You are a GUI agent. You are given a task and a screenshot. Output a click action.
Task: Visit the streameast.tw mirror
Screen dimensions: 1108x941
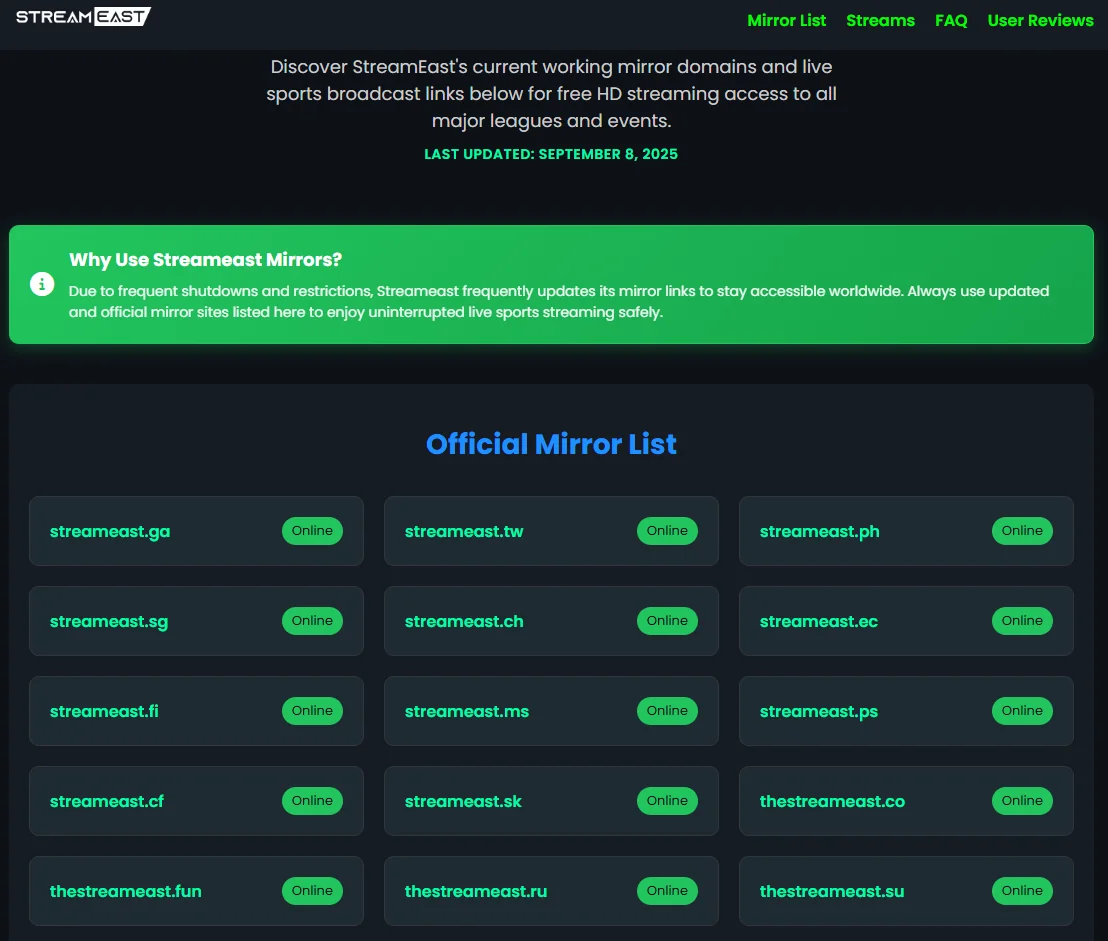463,531
